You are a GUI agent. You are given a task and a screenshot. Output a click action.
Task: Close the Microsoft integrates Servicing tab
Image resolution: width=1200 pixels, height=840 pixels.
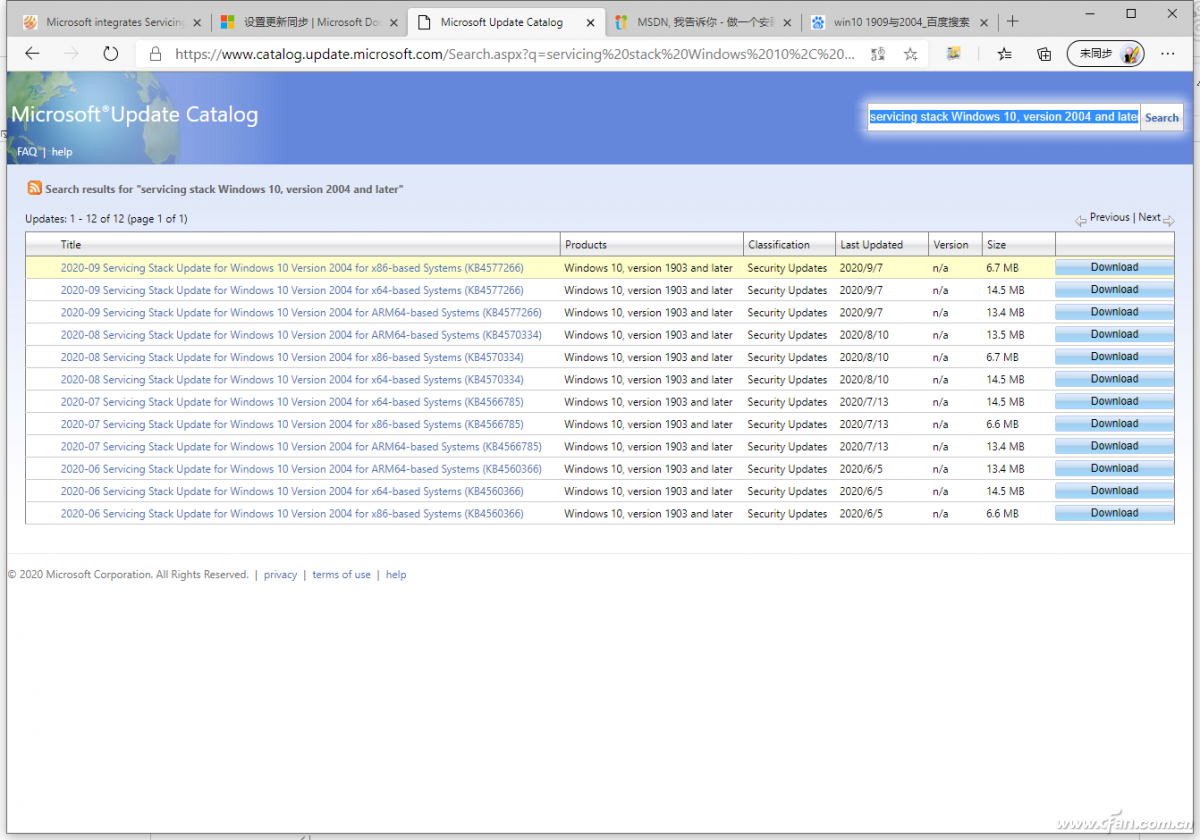click(196, 22)
